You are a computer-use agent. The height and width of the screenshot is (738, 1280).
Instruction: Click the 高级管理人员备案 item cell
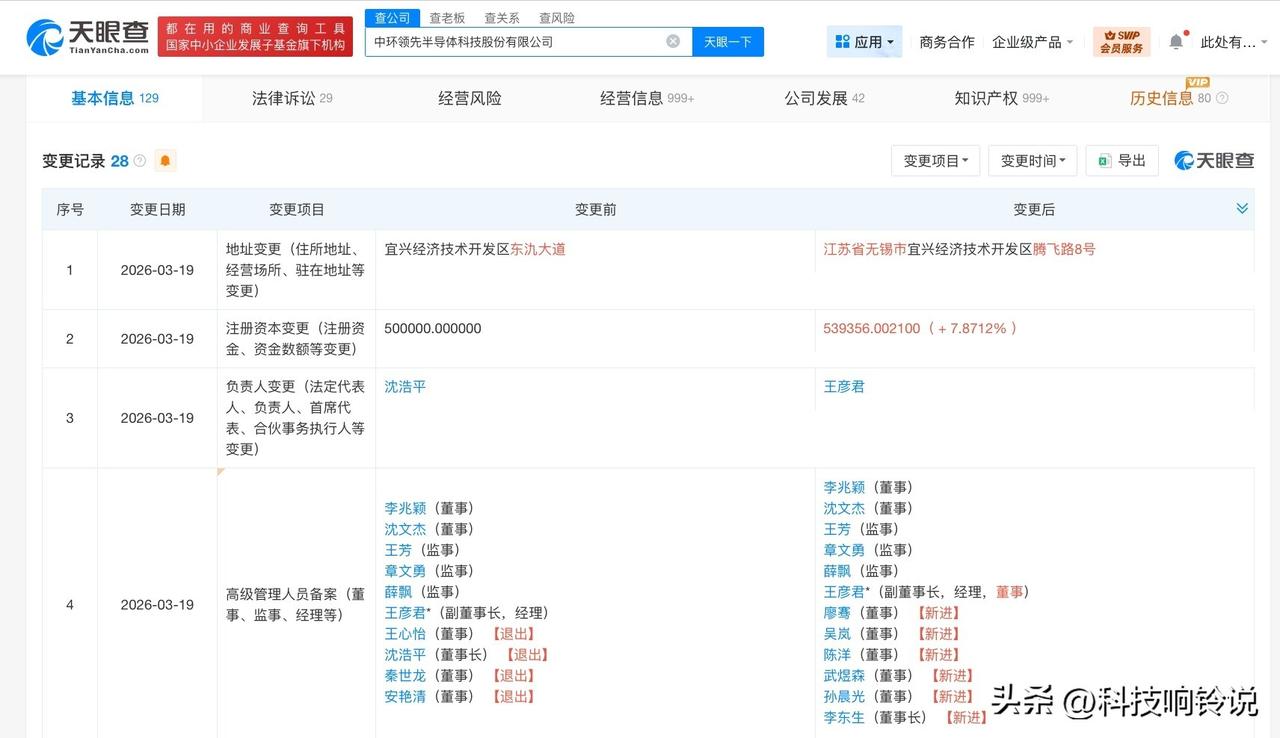[296, 605]
